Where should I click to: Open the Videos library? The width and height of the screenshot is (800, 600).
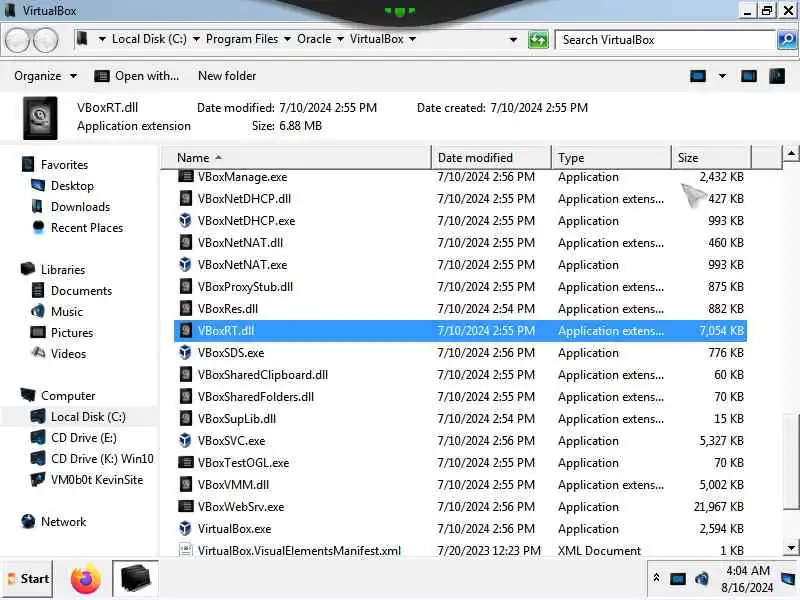(x=68, y=354)
